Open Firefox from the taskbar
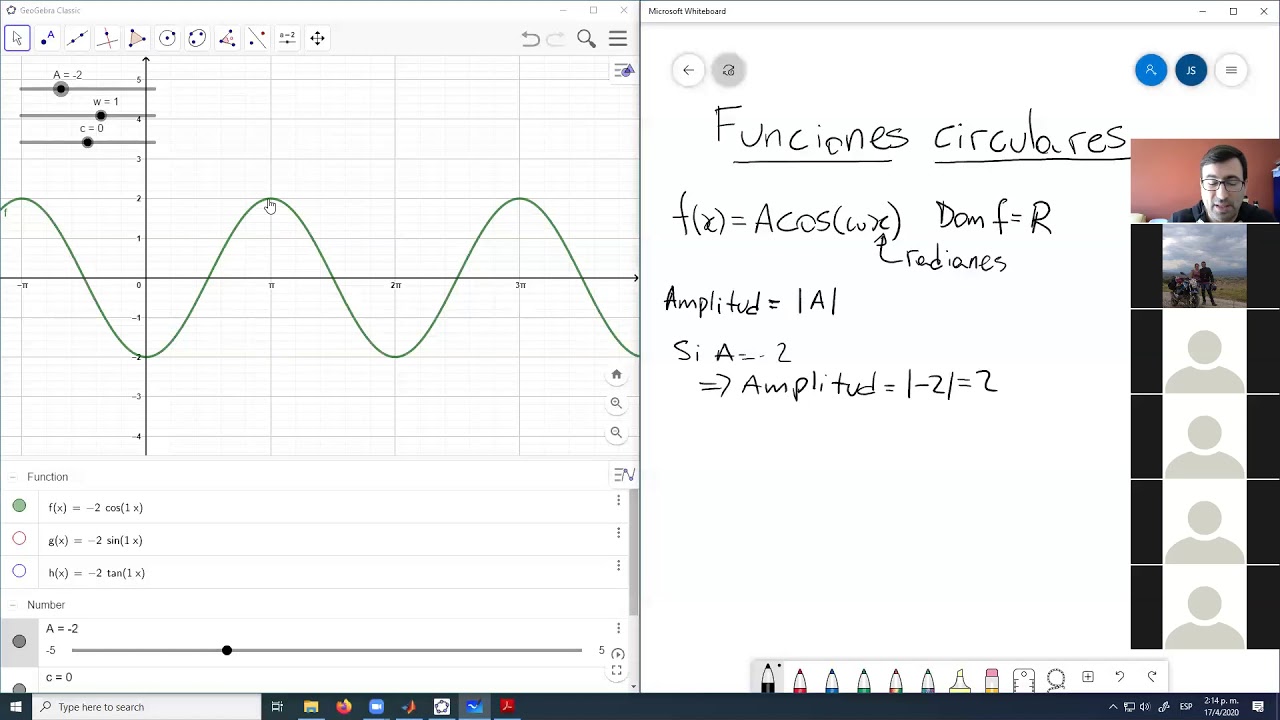1280x720 pixels. pos(344,707)
